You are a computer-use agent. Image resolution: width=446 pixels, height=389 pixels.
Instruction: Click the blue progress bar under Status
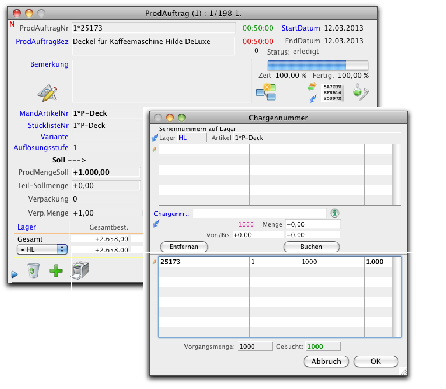318,65
